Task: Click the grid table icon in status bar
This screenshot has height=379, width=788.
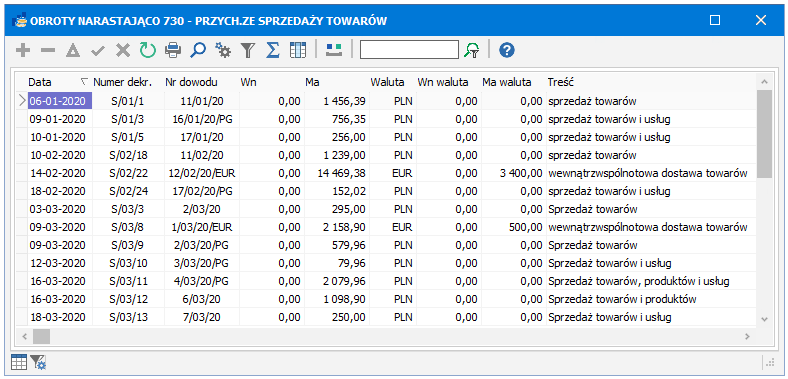Action: coord(19,362)
